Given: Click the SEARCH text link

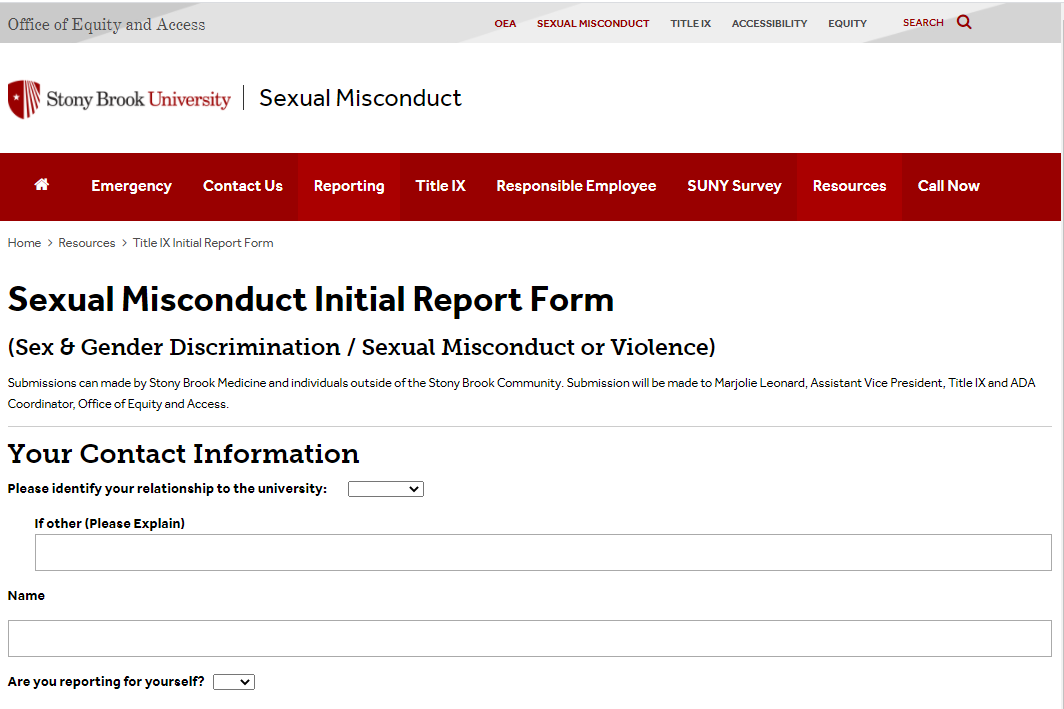Looking at the screenshot, I should pyautogui.click(x=923, y=22).
